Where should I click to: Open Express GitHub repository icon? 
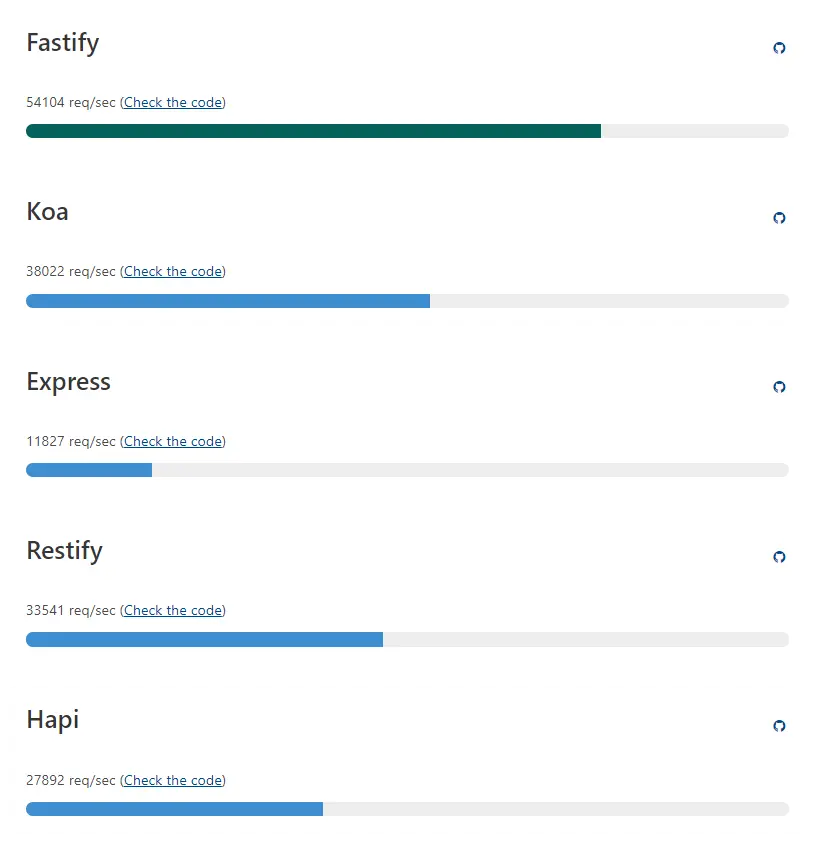[x=779, y=387]
